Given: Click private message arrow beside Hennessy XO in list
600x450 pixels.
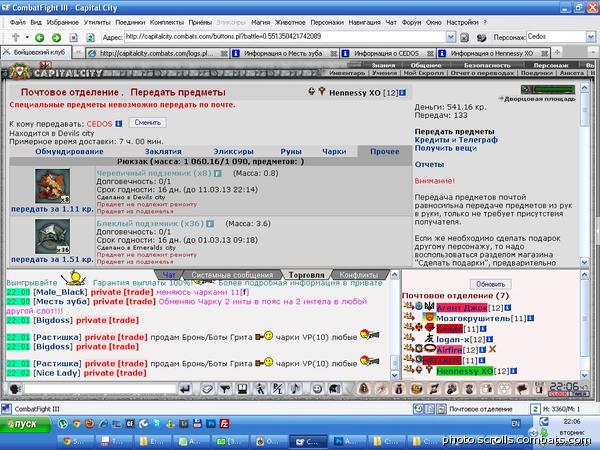Looking at the screenshot, I should (x=409, y=370).
